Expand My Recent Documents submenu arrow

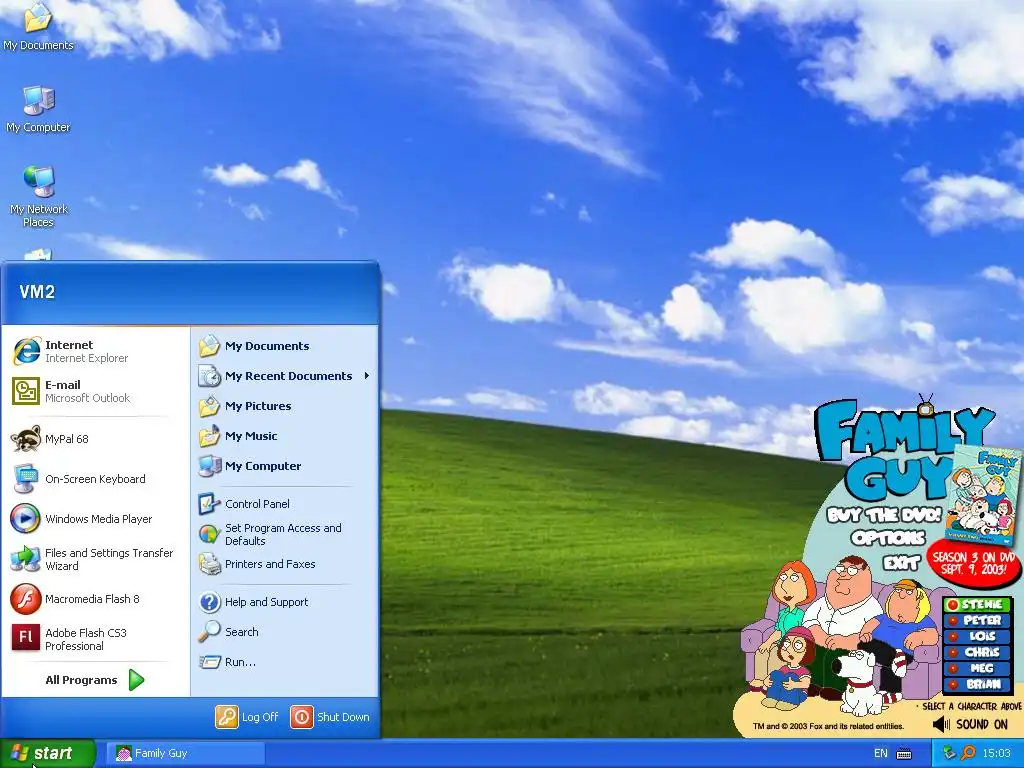pos(367,376)
